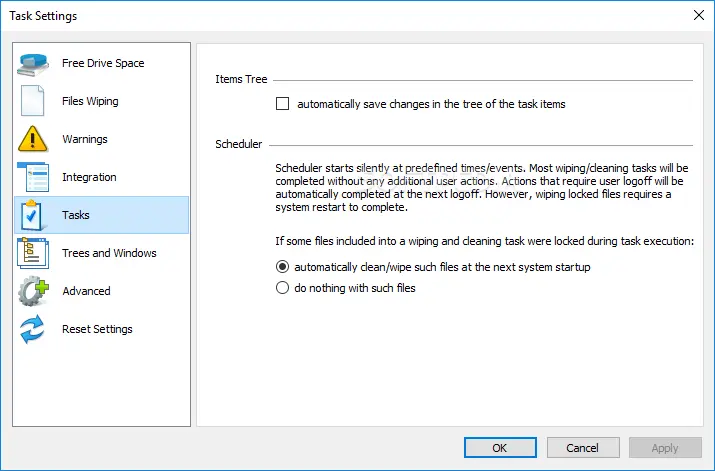The height and width of the screenshot is (471, 715).
Task: Click the 'Scheduler starts silently' description paragraph
Action: pos(482,187)
